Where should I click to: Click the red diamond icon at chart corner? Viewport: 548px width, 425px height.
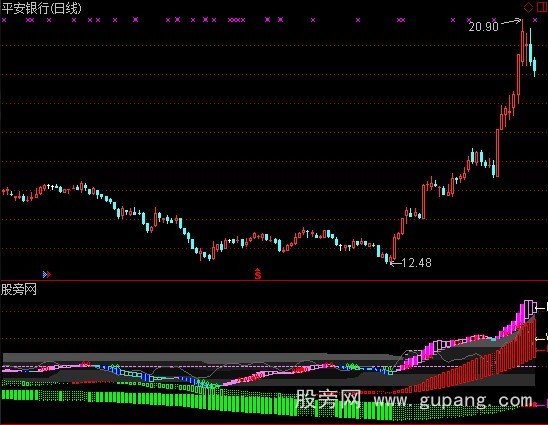point(528,7)
